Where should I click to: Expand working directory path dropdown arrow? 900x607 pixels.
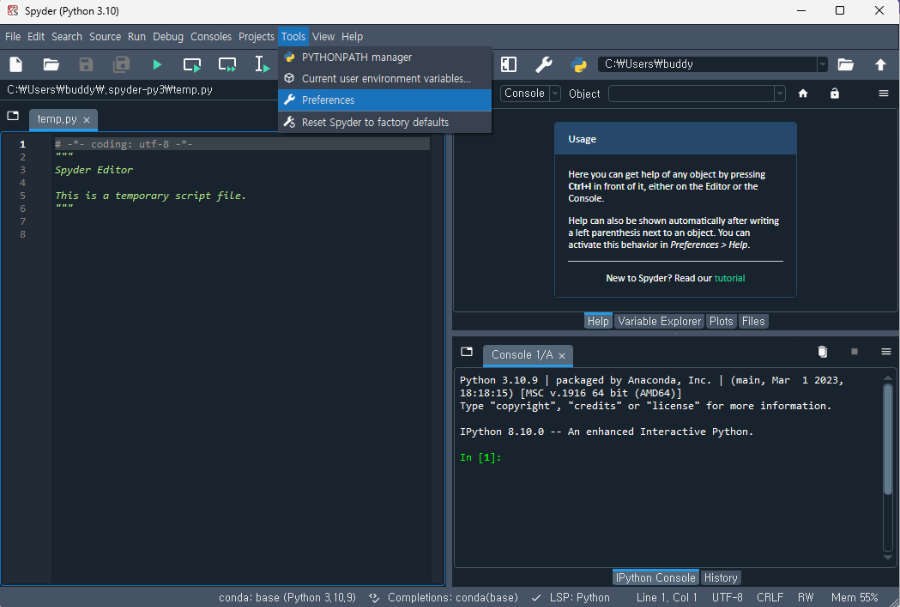coord(823,64)
